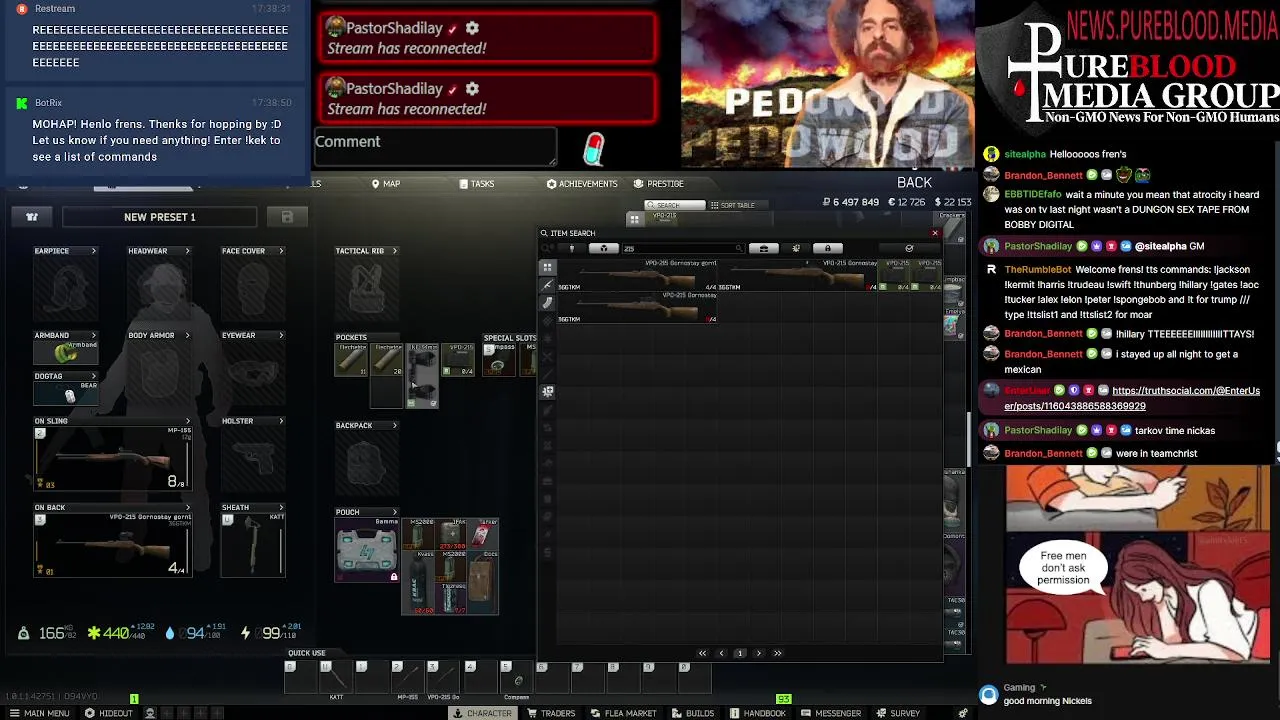The image size is (1280, 720).
Task: Open the Hideout screen
Action: [x=109, y=713]
